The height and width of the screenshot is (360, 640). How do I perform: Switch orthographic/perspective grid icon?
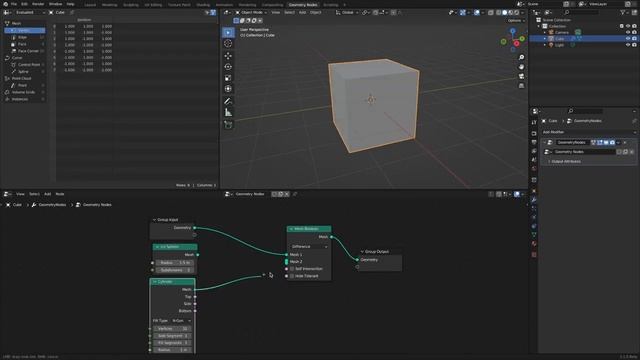[x=521, y=86]
